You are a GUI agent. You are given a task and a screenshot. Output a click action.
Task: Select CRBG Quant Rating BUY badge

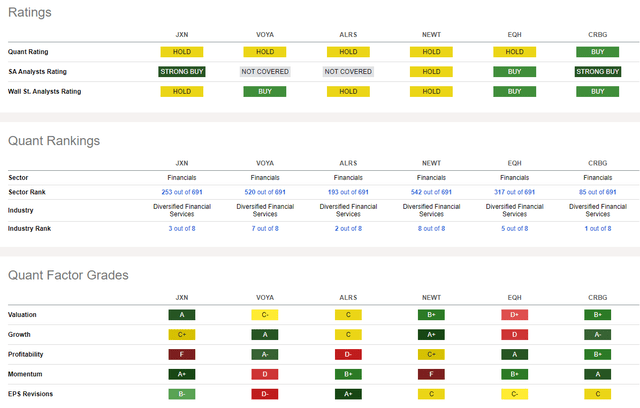click(598, 52)
